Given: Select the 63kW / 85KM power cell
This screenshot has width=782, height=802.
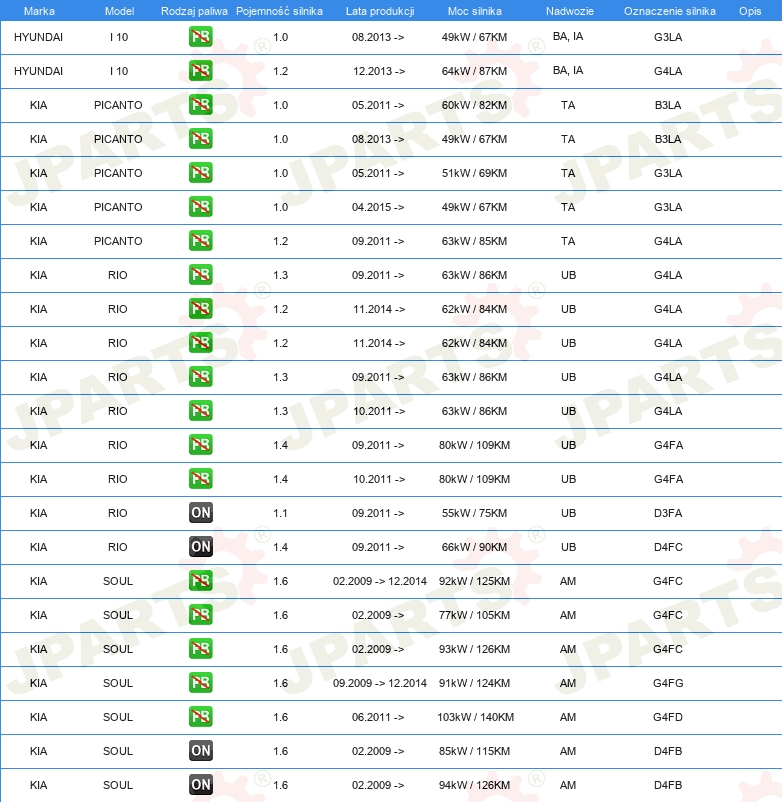Looking at the screenshot, I should pyautogui.click(x=475, y=241).
